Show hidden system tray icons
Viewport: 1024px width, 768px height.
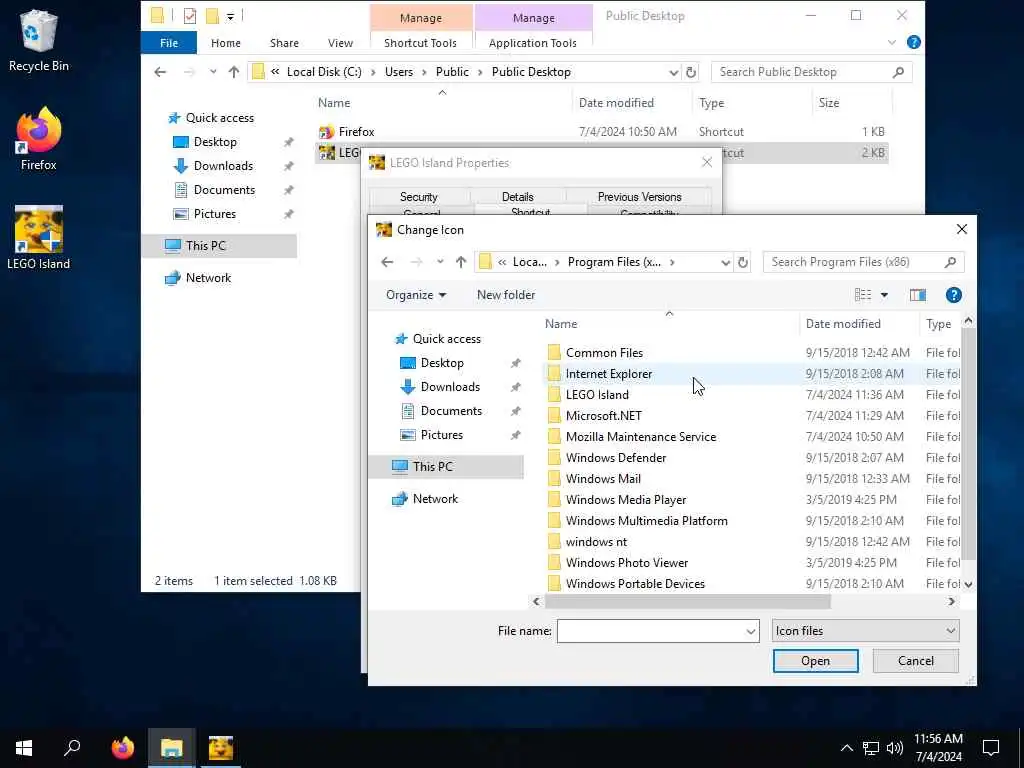click(846, 748)
